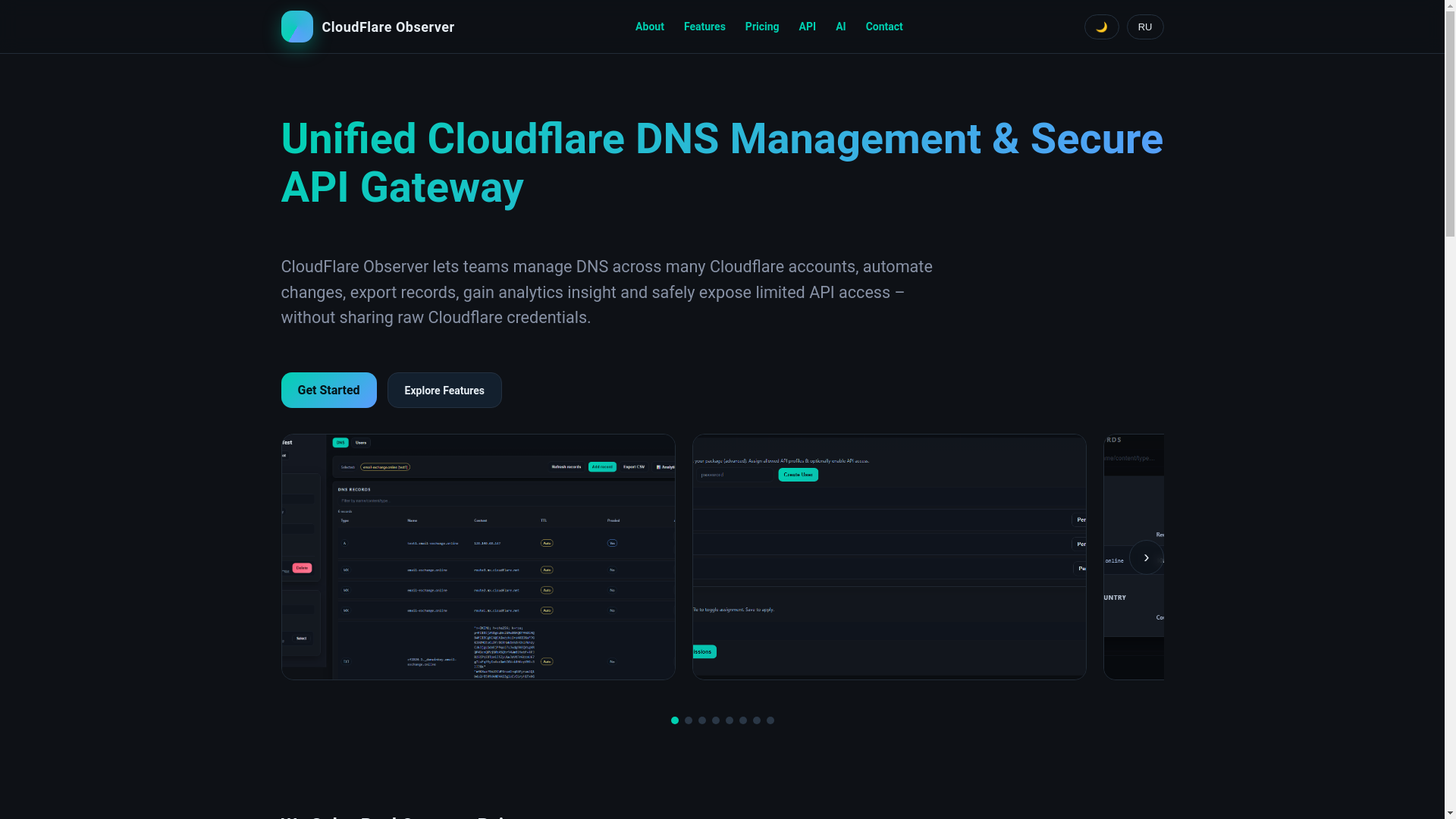Click the CloudFlare Observer logo icon
Image resolution: width=1456 pixels, height=819 pixels.
tap(297, 27)
